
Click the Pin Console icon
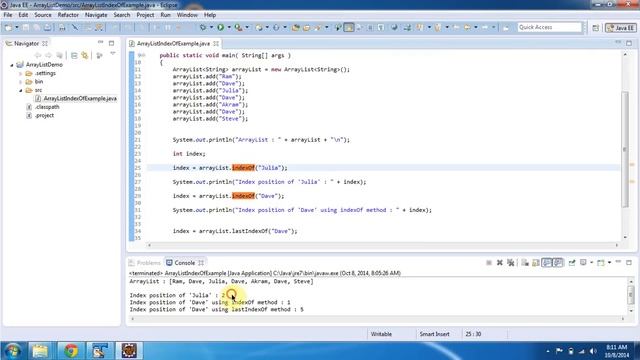[x=572, y=263]
